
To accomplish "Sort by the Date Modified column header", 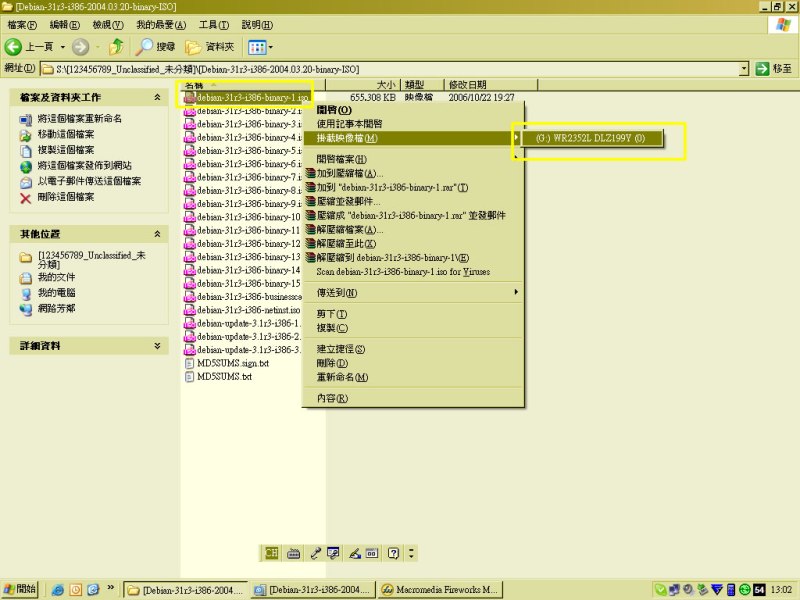I will point(491,85).
